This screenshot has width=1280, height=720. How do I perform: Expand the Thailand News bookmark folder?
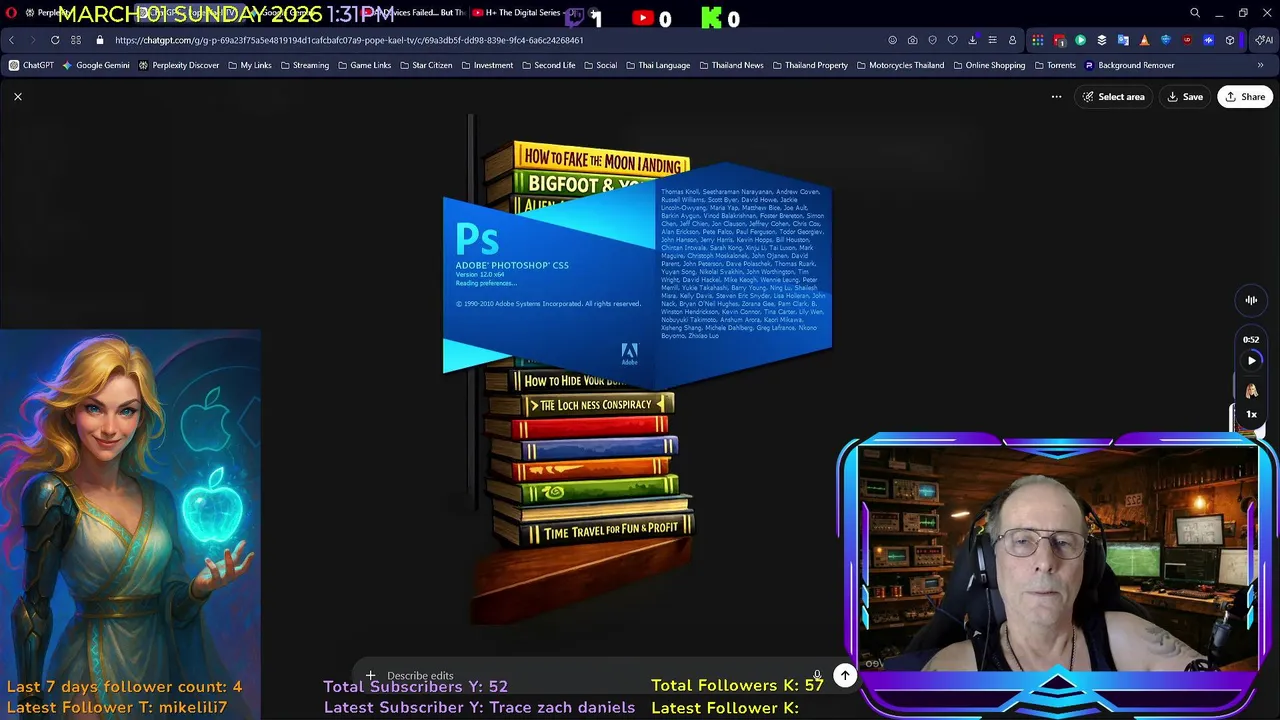[x=732, y=65]
